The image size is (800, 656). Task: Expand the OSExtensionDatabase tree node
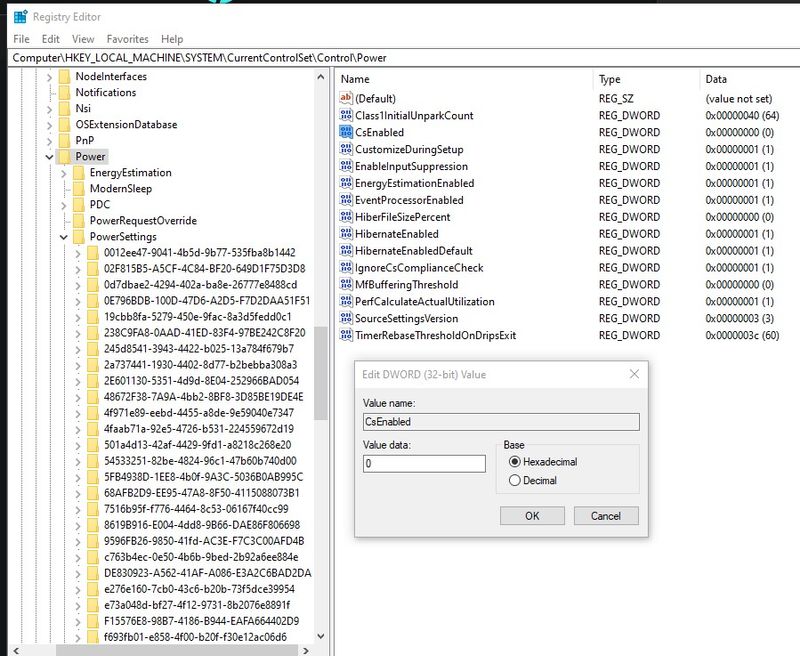click(49, 125)
